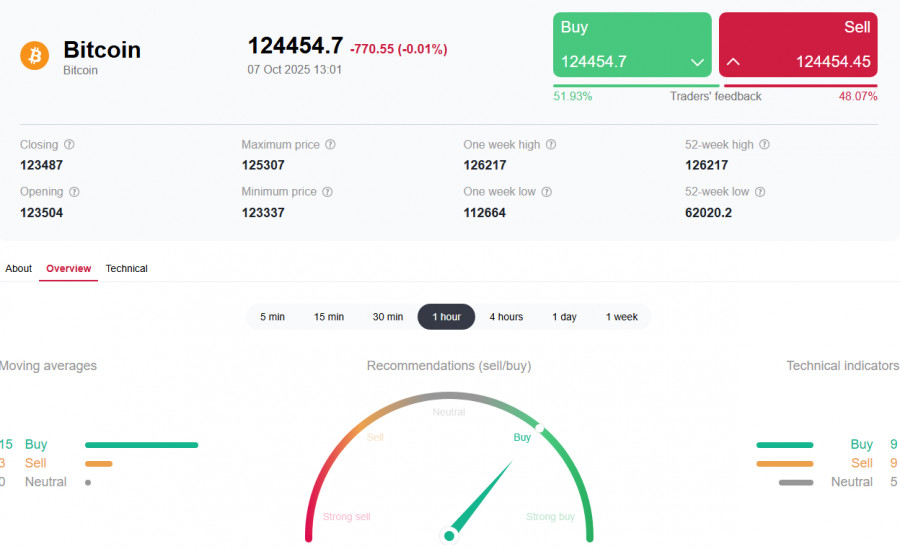Click the Strong sell gauge label
The width and height of the screenshot is (900, 549).
pyautogui.click(x=346, y=517)
